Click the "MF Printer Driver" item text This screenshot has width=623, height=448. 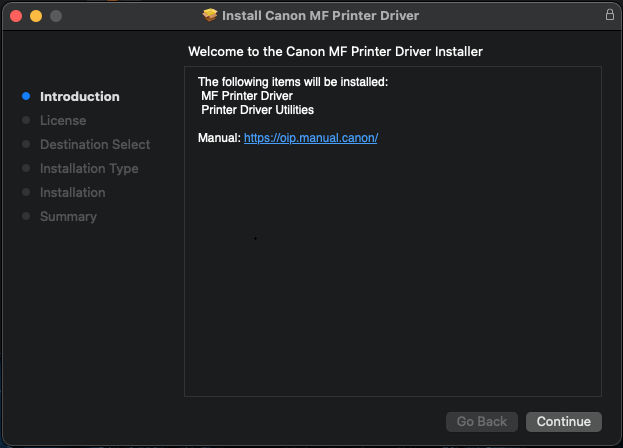pos(247,96)
